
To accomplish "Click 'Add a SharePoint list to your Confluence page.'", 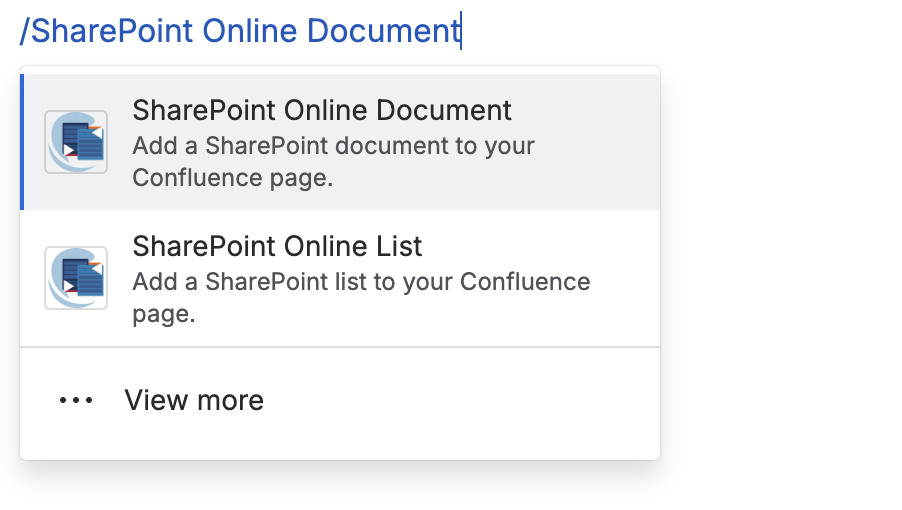I will tap(361, 298).
